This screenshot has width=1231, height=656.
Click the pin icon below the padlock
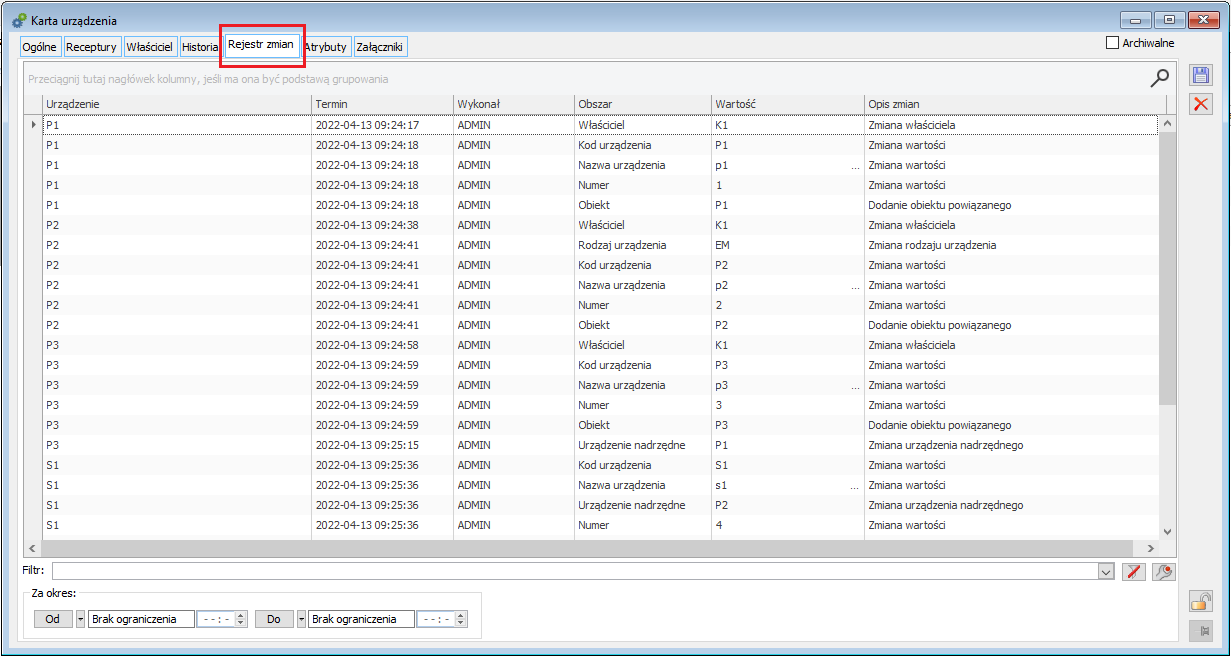(1201, 630)
